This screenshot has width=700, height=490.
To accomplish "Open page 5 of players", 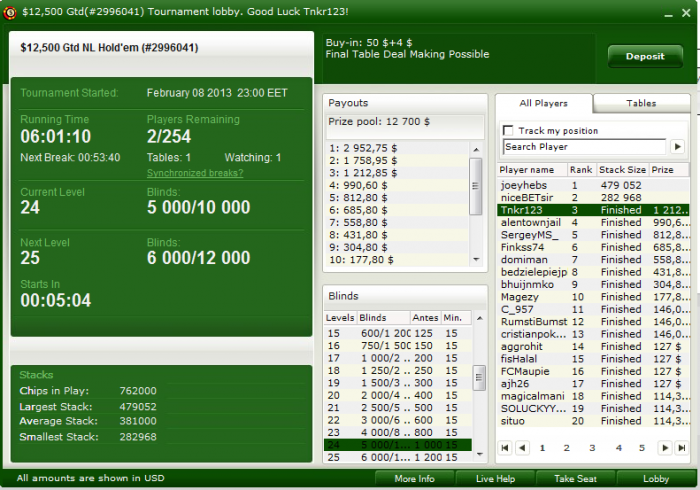I will 642,448.
